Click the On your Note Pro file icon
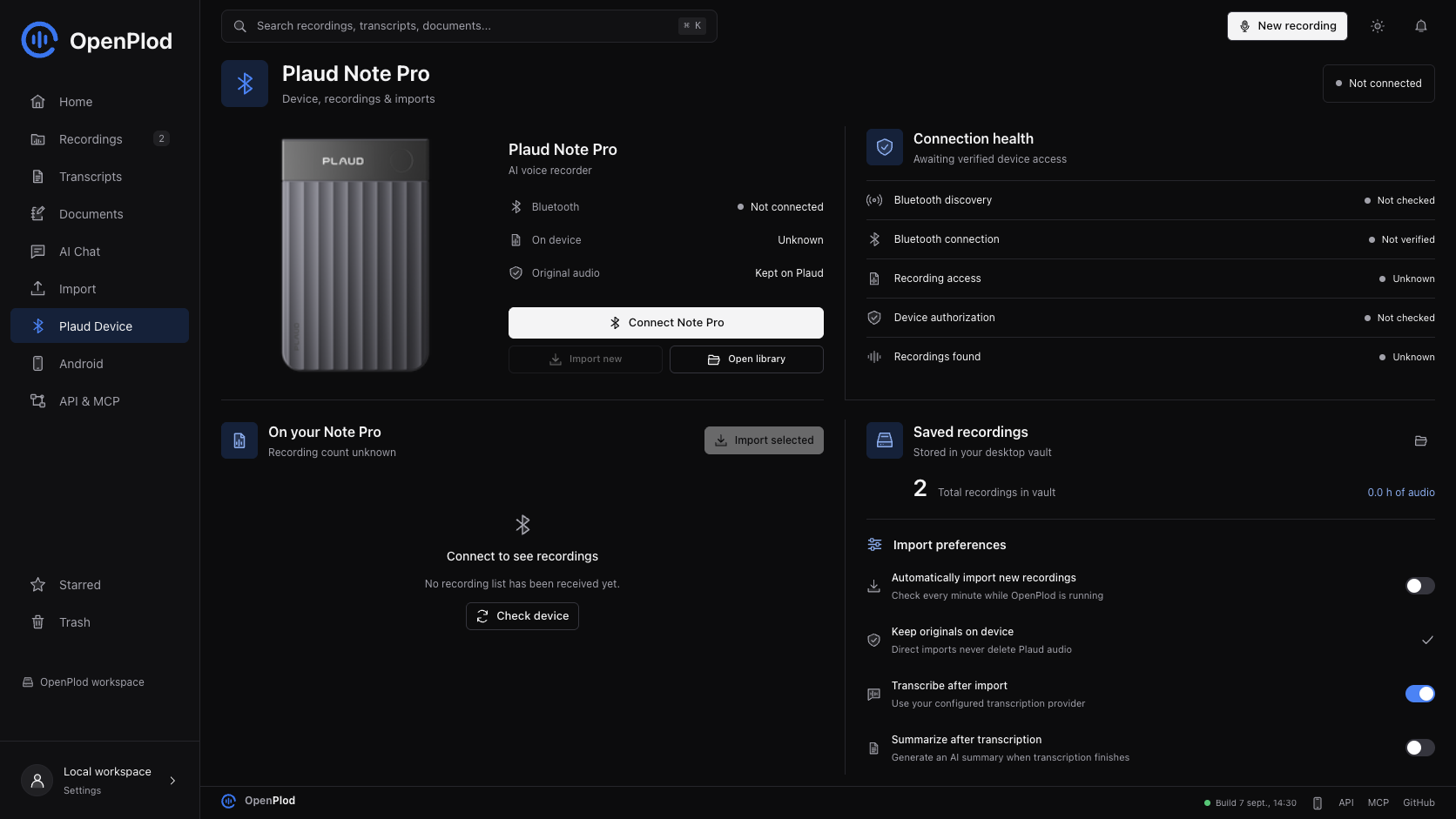 [x=239, y=440]
